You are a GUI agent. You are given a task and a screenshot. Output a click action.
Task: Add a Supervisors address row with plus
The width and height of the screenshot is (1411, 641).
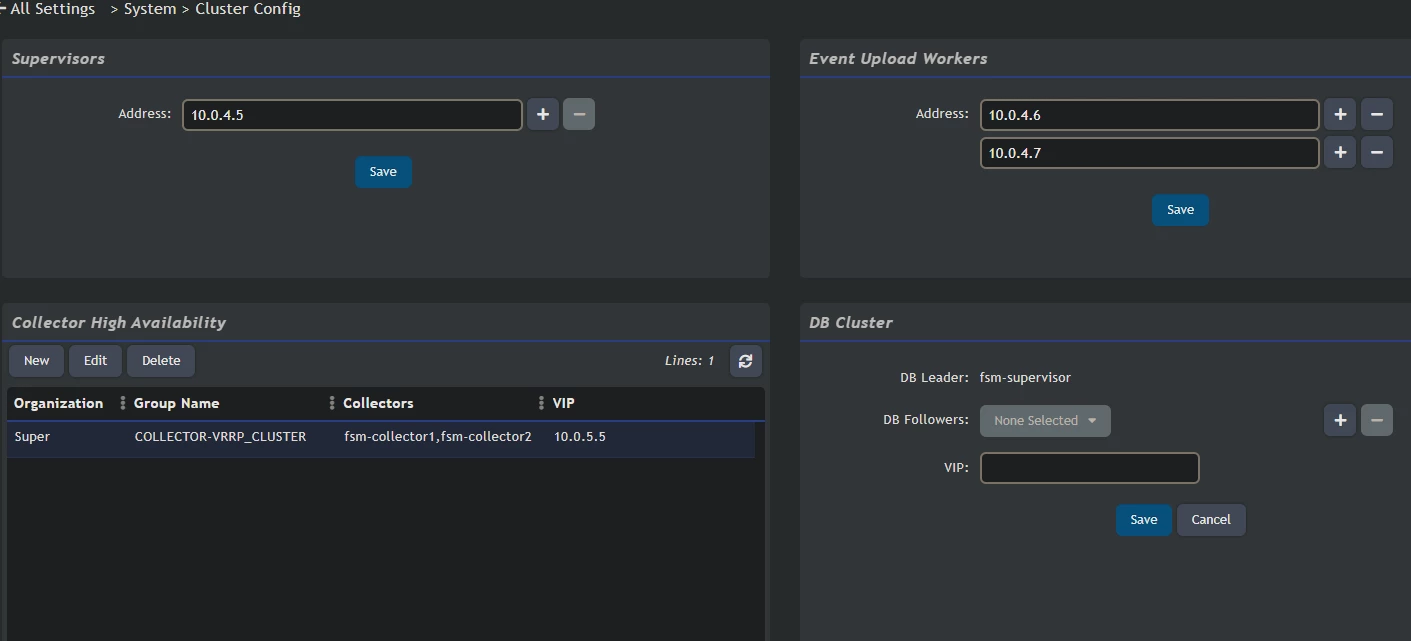click(x=543, y=115)
